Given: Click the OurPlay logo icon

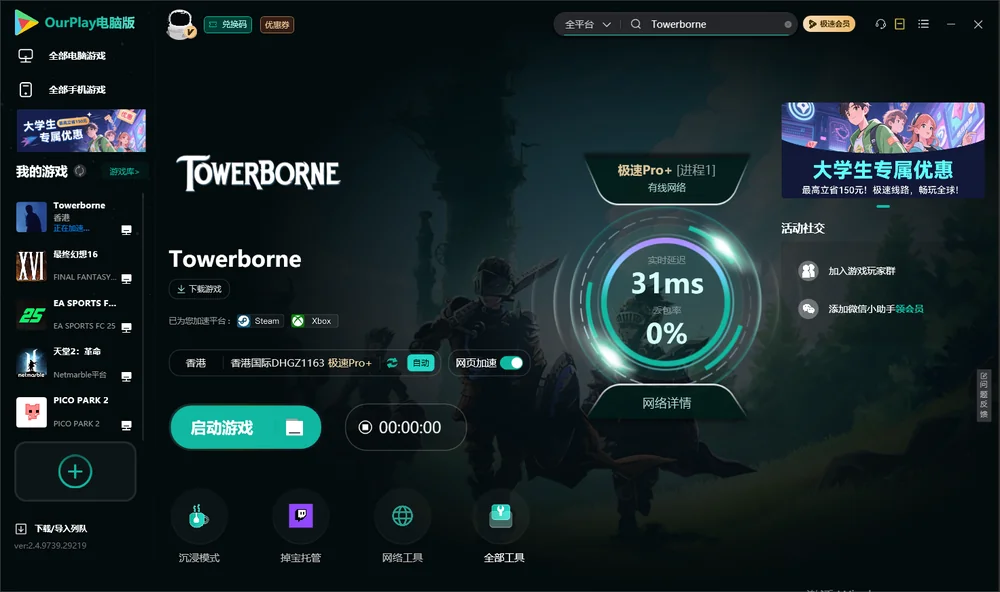Looking at the screenshot, I should click(x=26, y=22).
